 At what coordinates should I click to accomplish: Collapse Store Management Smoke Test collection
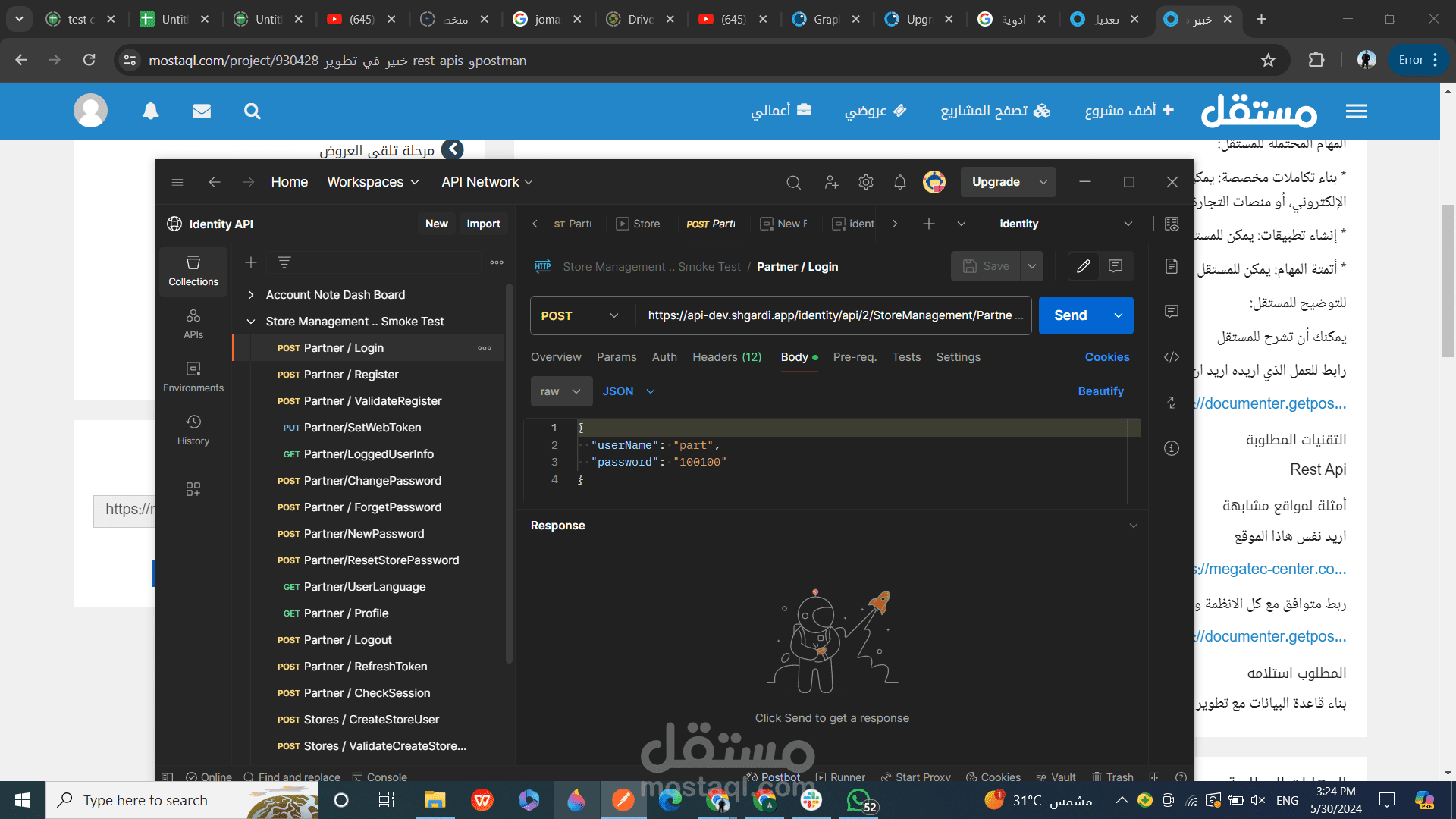[251, 322]
